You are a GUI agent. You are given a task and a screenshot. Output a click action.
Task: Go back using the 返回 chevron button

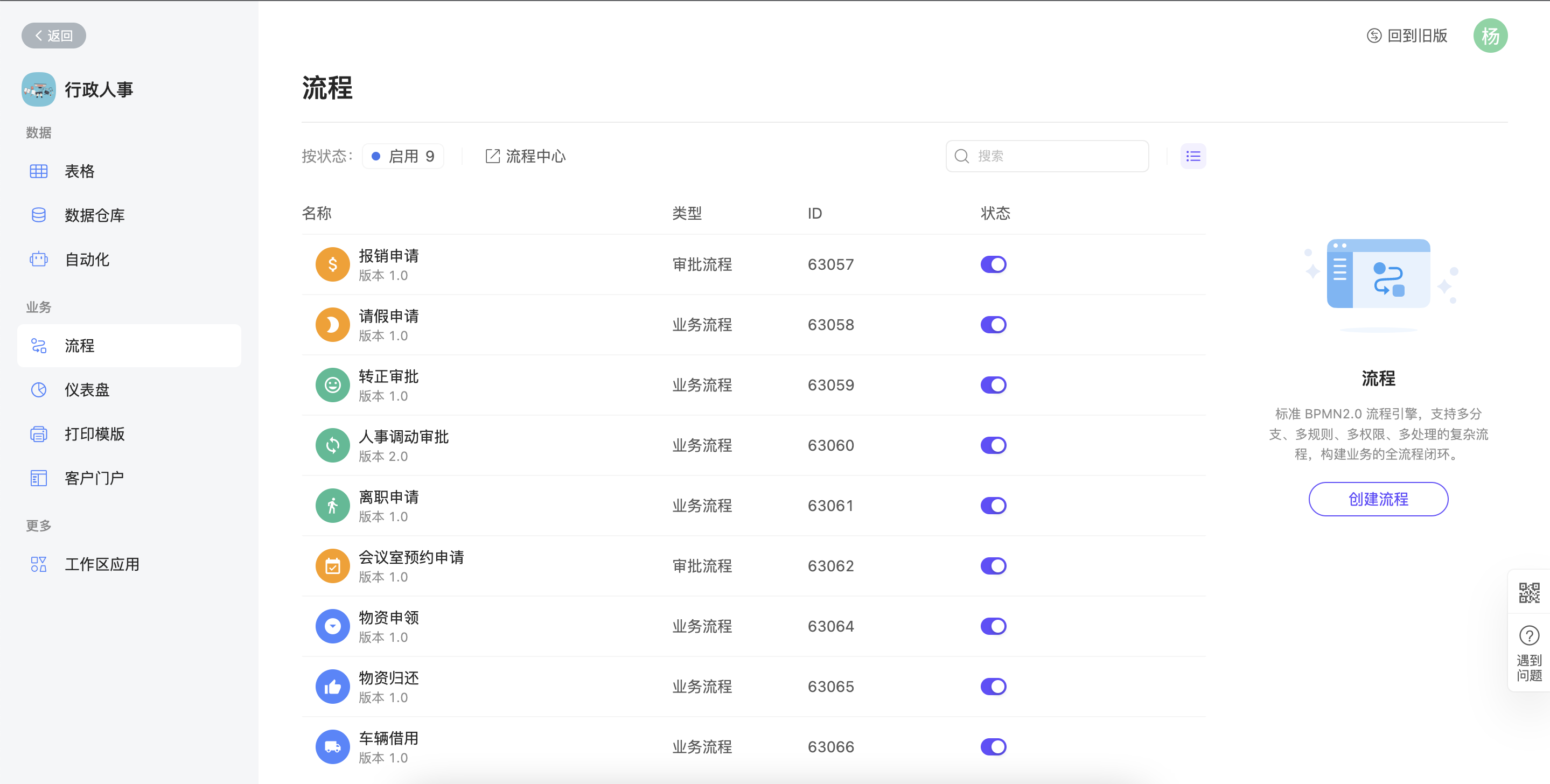(53, 36)
